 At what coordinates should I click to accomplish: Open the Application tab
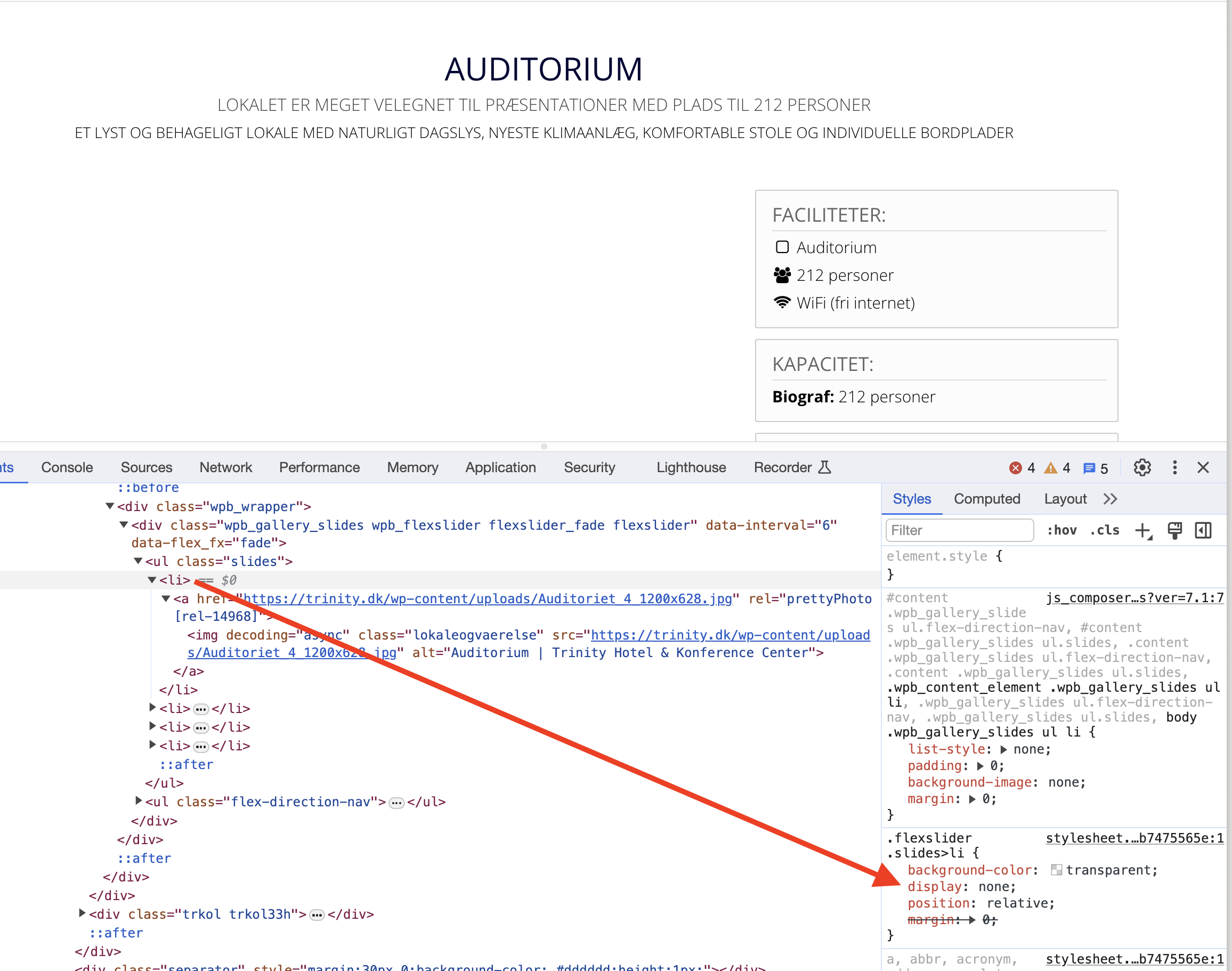(500, 467)
